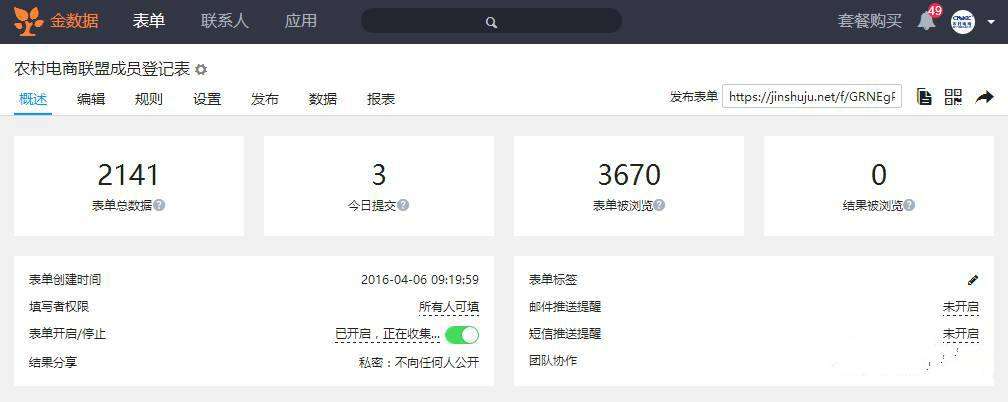Click the share arrow icon
Image resolution: width=1008 pixels, height=402 pixels.
pyautogui.click(x=984, y=97)
